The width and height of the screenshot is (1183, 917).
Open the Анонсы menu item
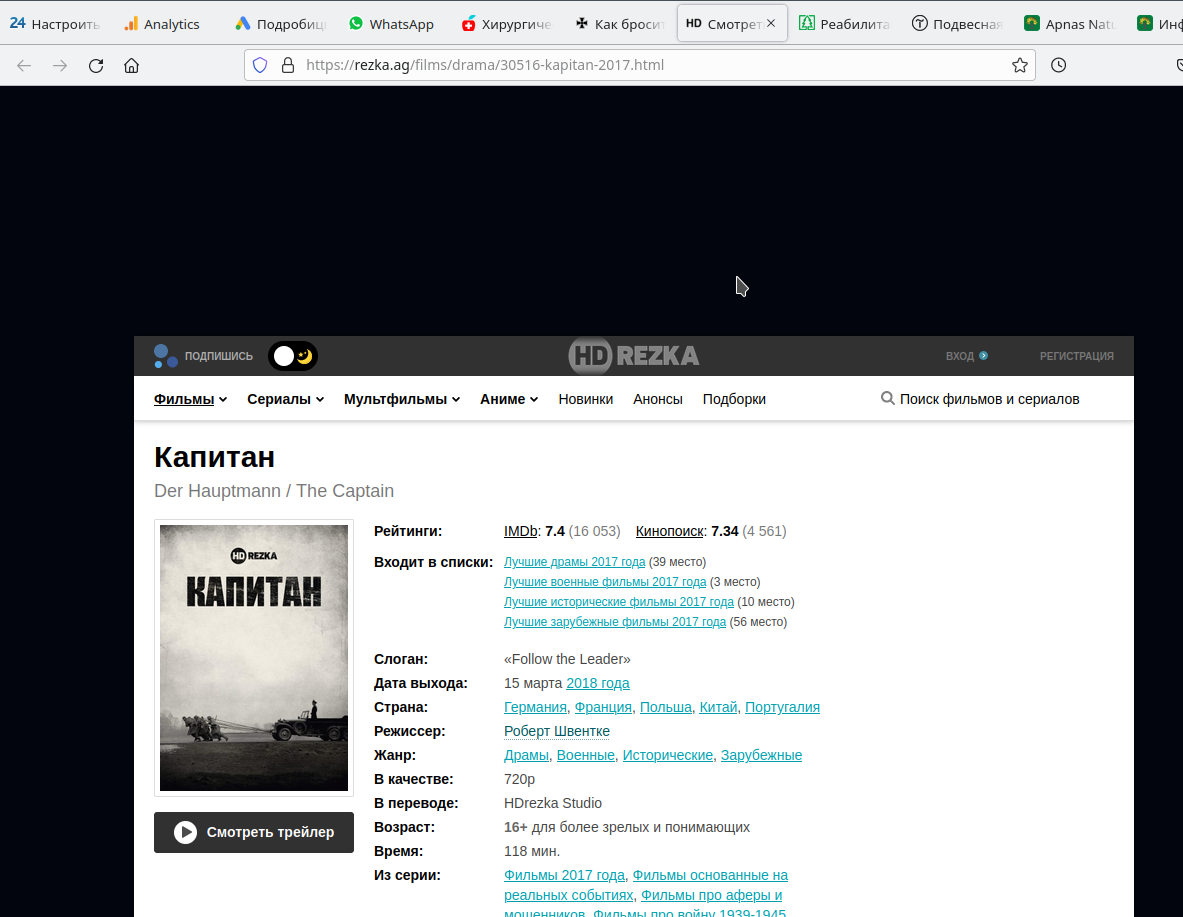pyautogui.click(x=658, y=399)
